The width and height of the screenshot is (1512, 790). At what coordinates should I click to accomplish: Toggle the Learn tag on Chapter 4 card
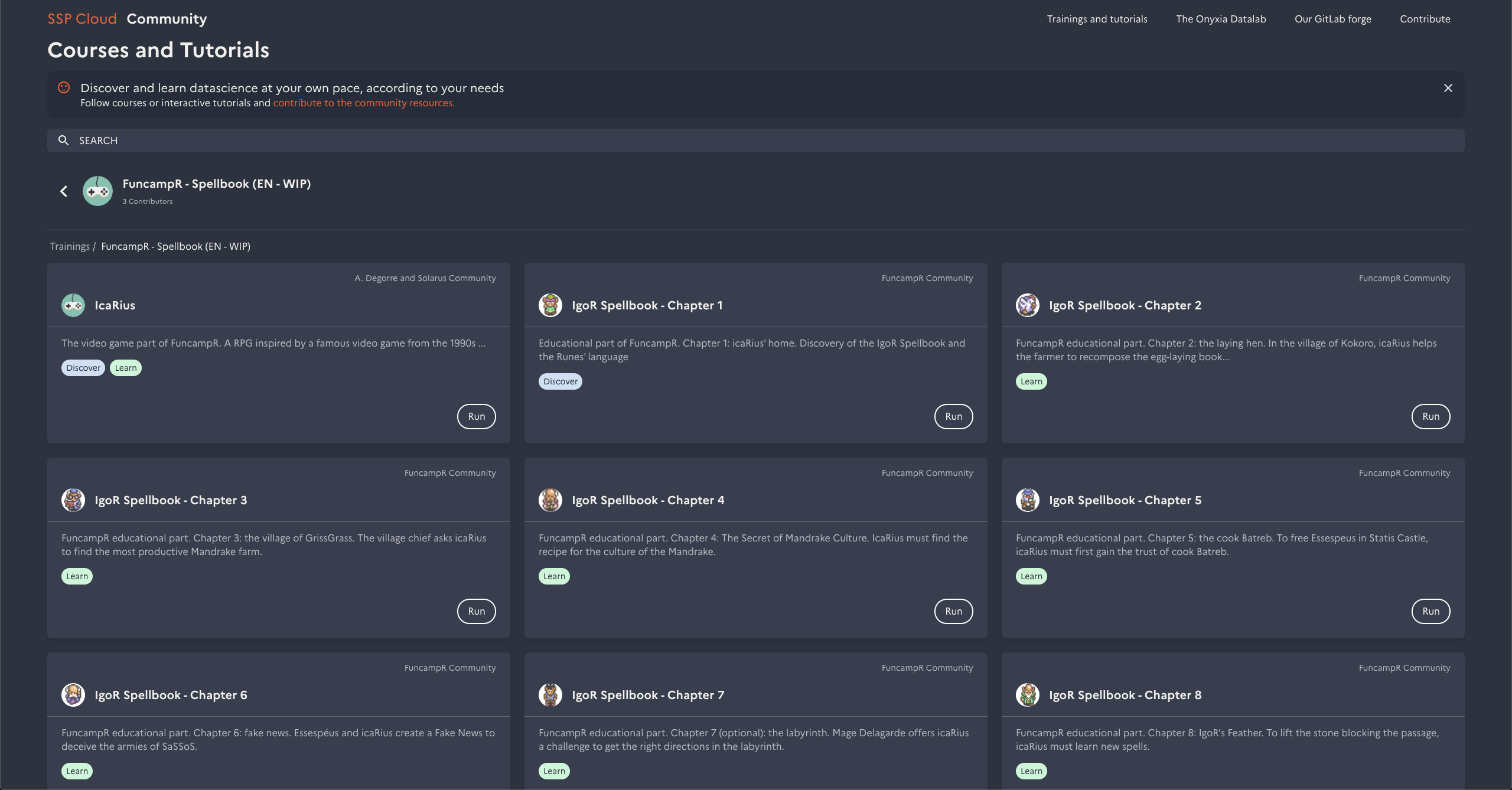pyautogui.click(x=553, y=576)
